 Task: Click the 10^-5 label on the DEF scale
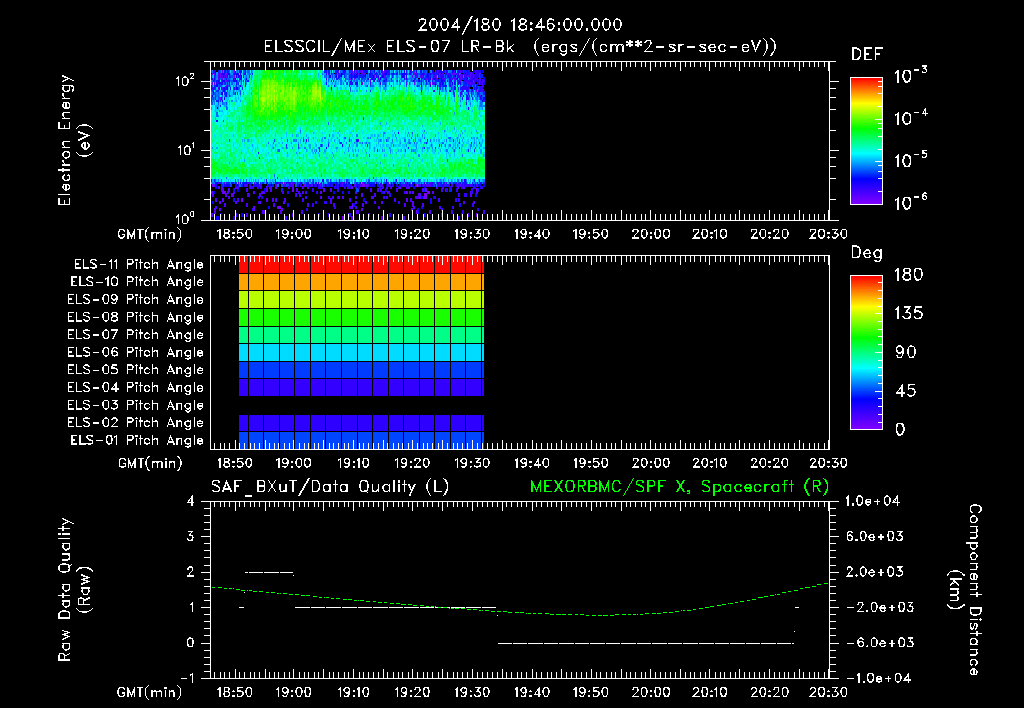click(910, 160)
